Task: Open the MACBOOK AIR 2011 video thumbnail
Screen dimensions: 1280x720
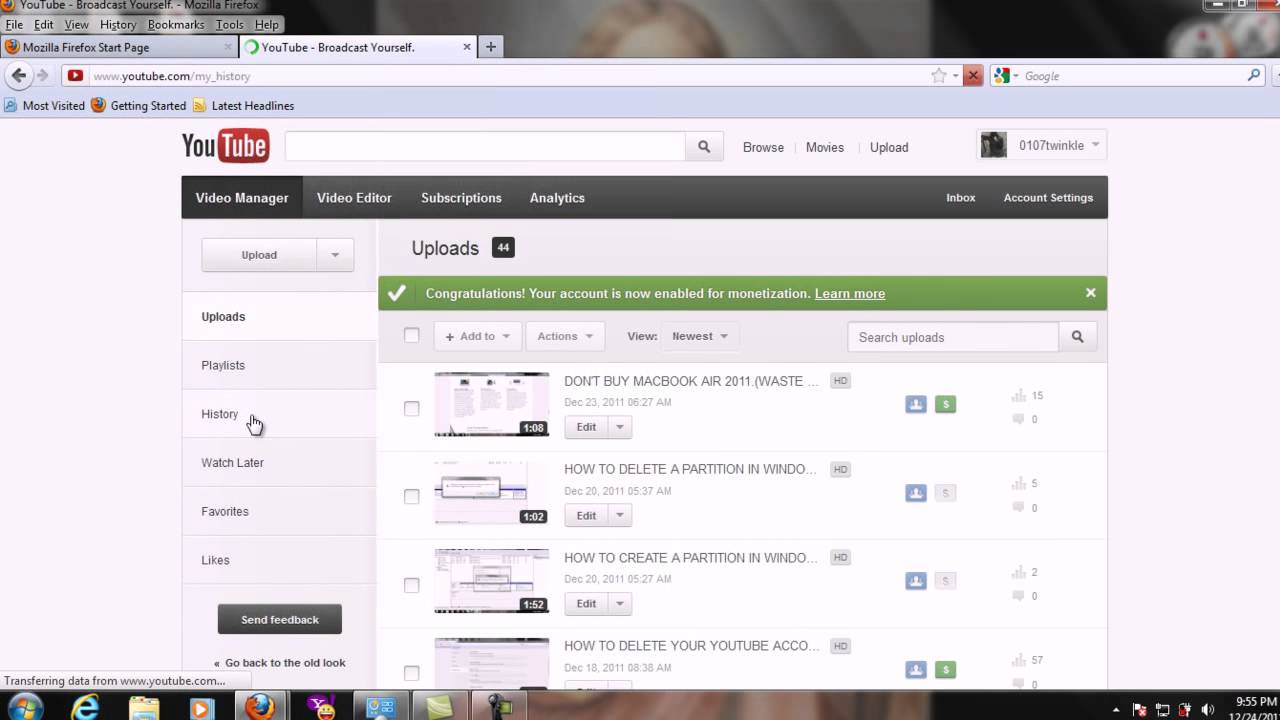Action: pos(492,404)
